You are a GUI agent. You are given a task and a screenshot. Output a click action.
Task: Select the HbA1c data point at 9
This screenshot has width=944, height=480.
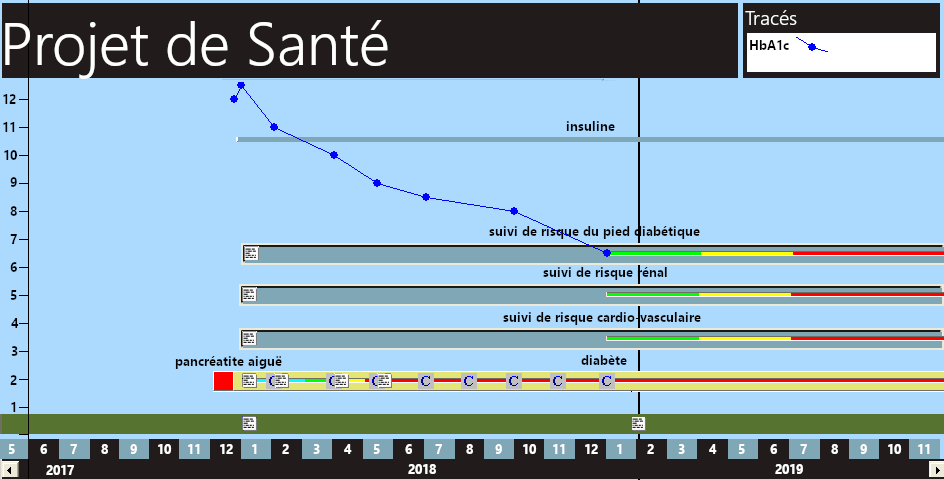[x=377, y=183]
